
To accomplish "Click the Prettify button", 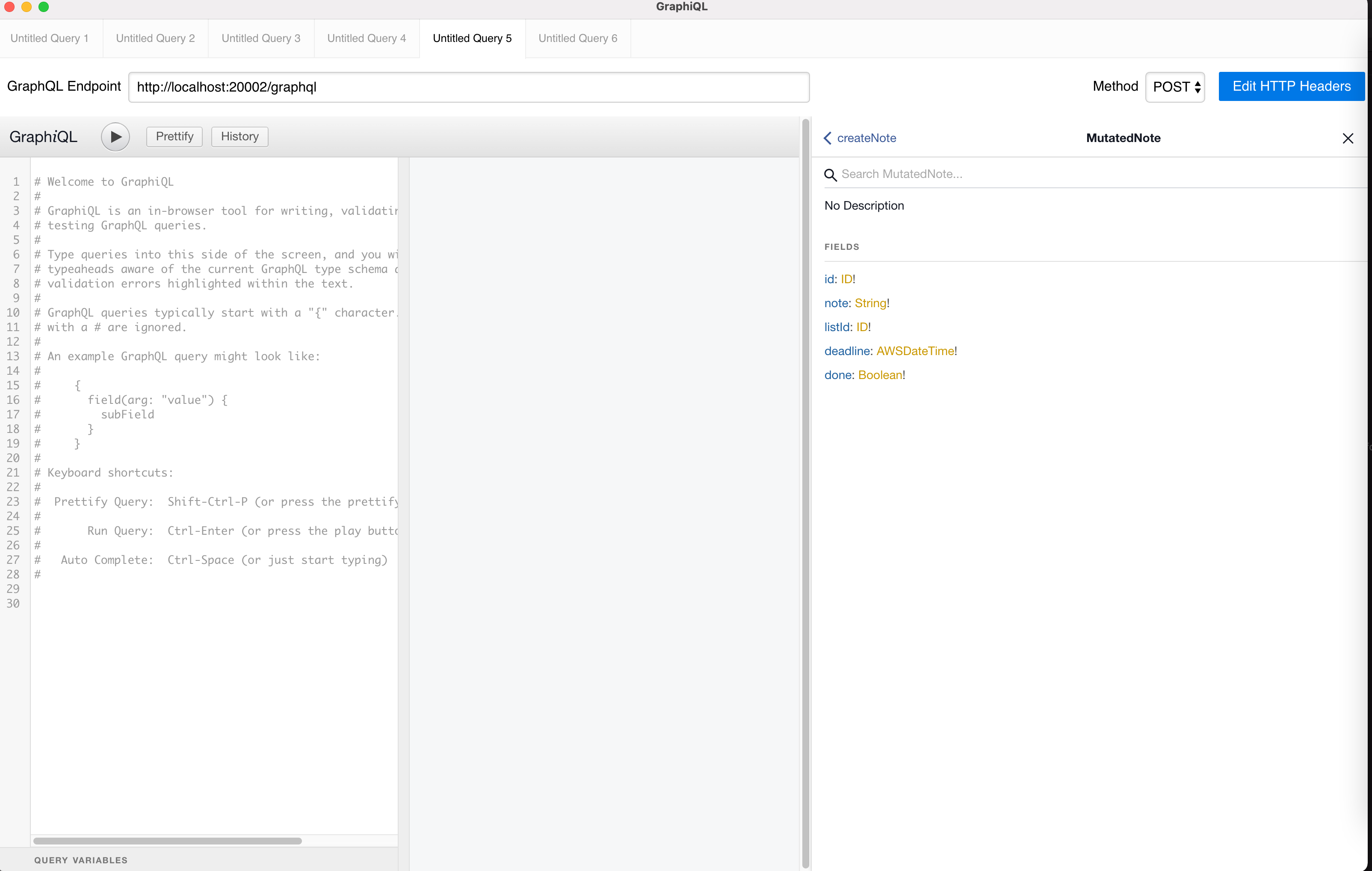I will (174, 136).
